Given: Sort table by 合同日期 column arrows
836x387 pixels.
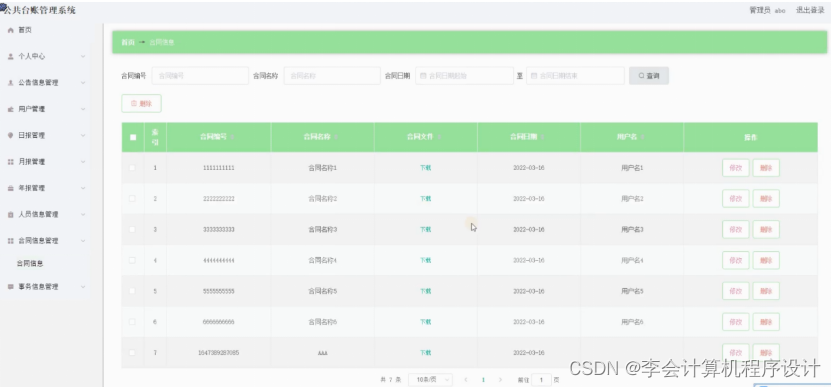Looking at the screenshot, I should click(543, 137).
